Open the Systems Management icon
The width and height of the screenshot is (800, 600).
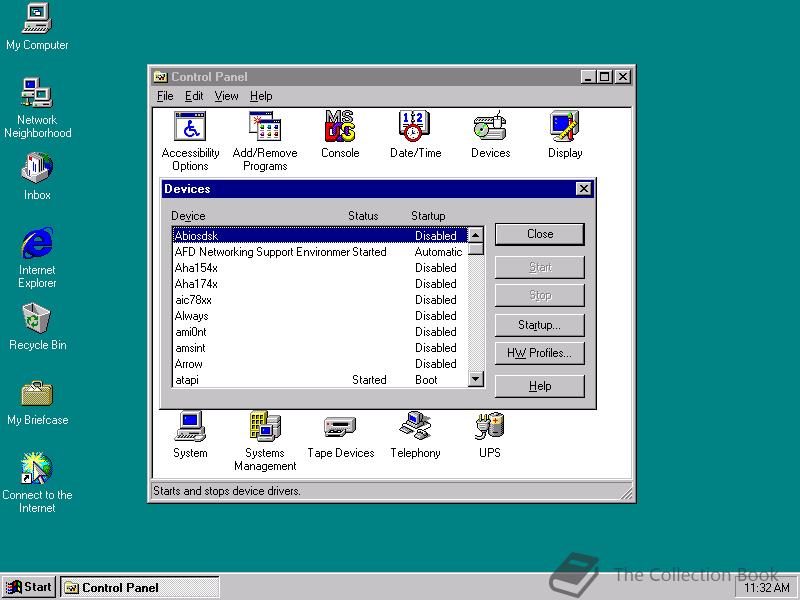point(265,441)
